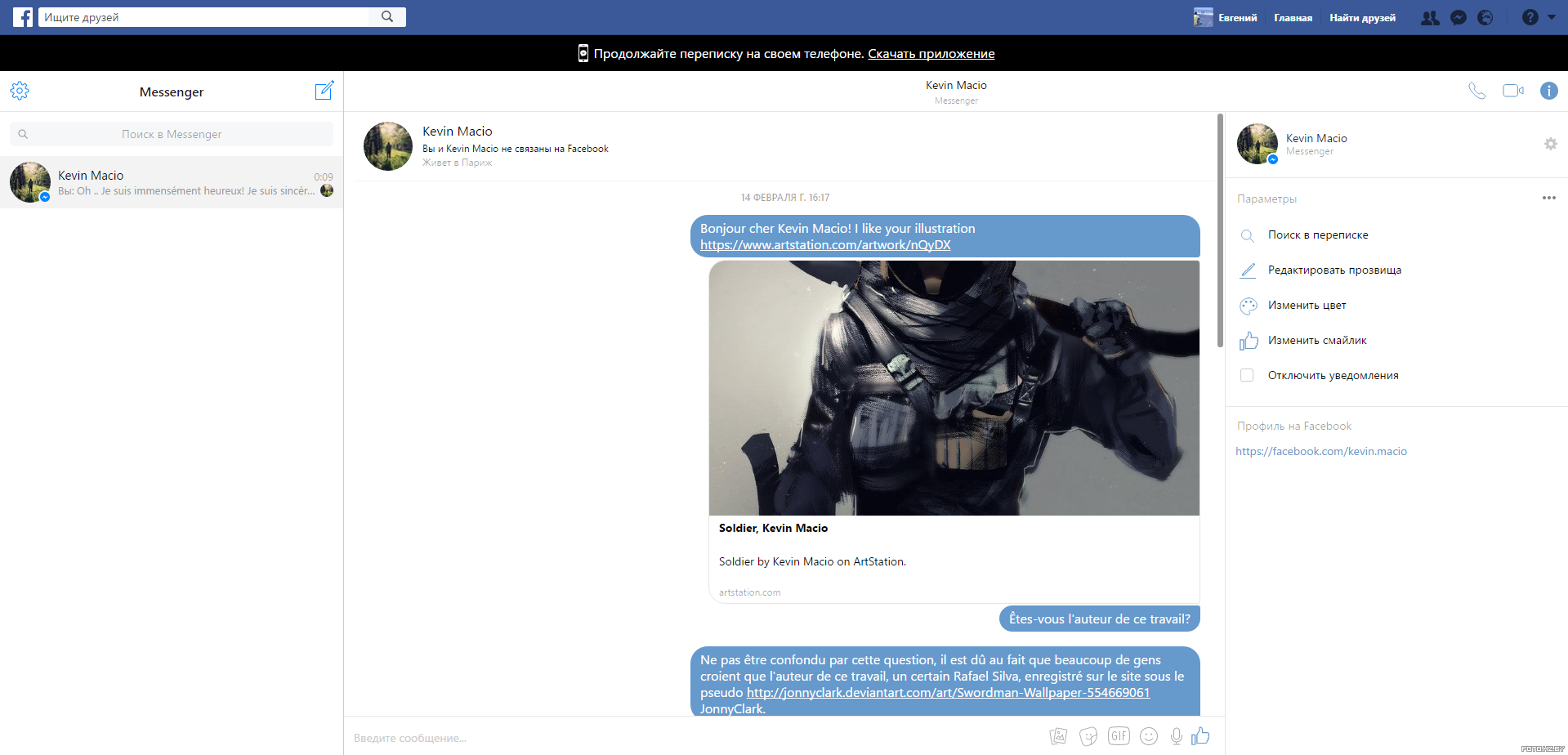Click Kevin Macio avatar in info panel
1568x755 pixels.
coord(1258,144)
